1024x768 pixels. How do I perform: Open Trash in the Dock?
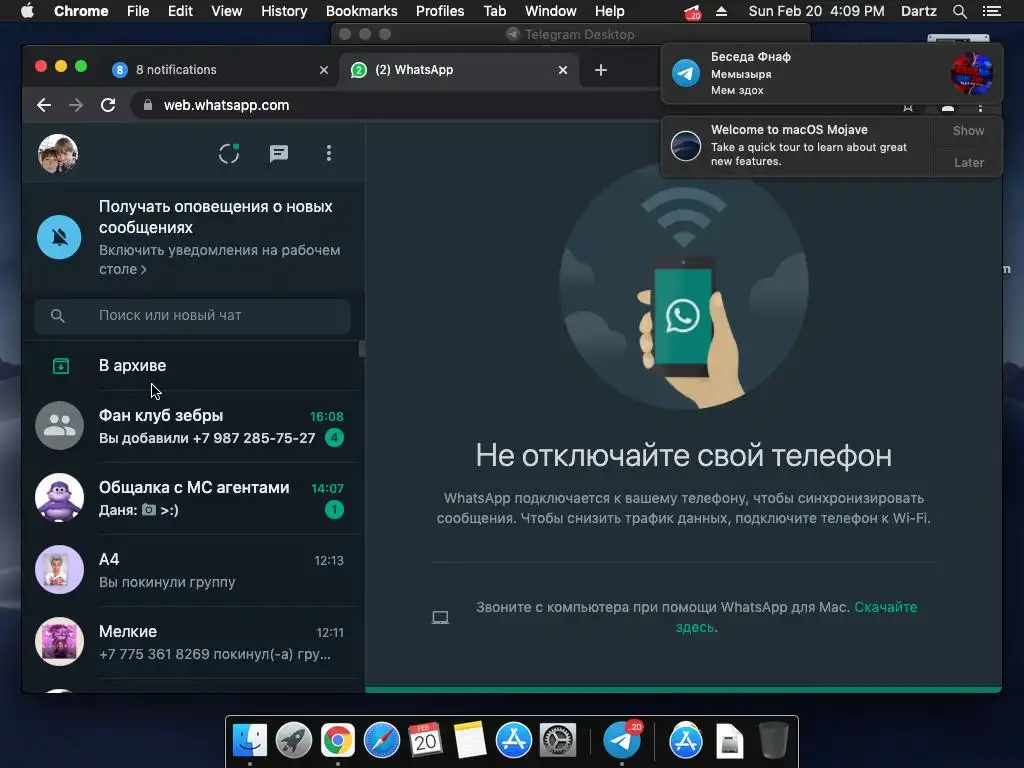coord(773,741)
